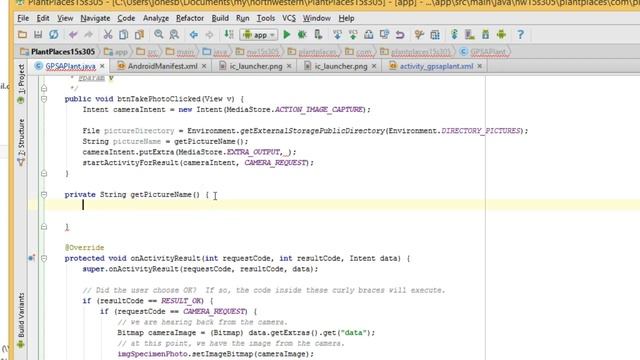Click the Make Project build icon
Viewport: 640px width, 360px height.
pos(229,35)
